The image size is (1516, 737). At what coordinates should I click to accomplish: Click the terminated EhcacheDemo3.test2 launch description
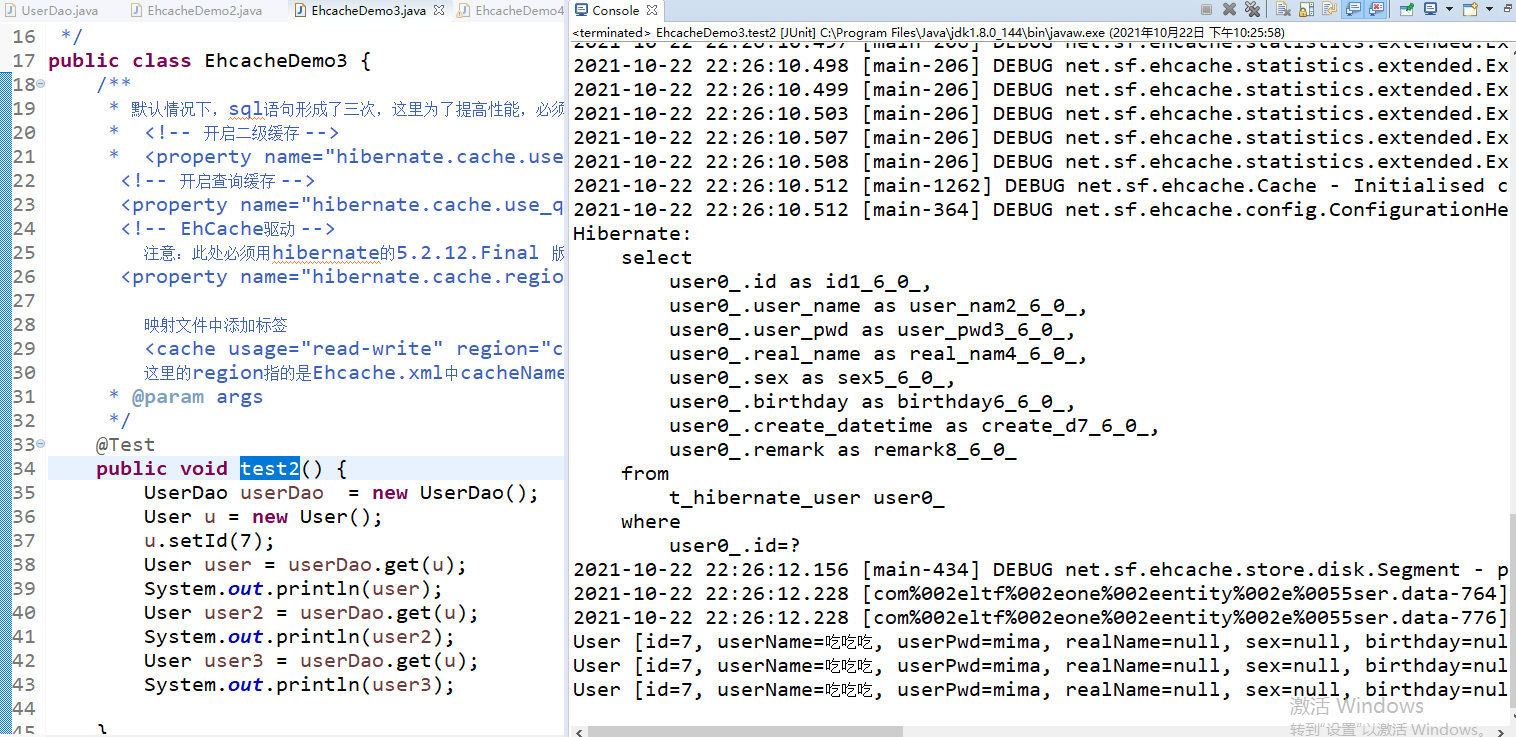click(x=928, y=32)
